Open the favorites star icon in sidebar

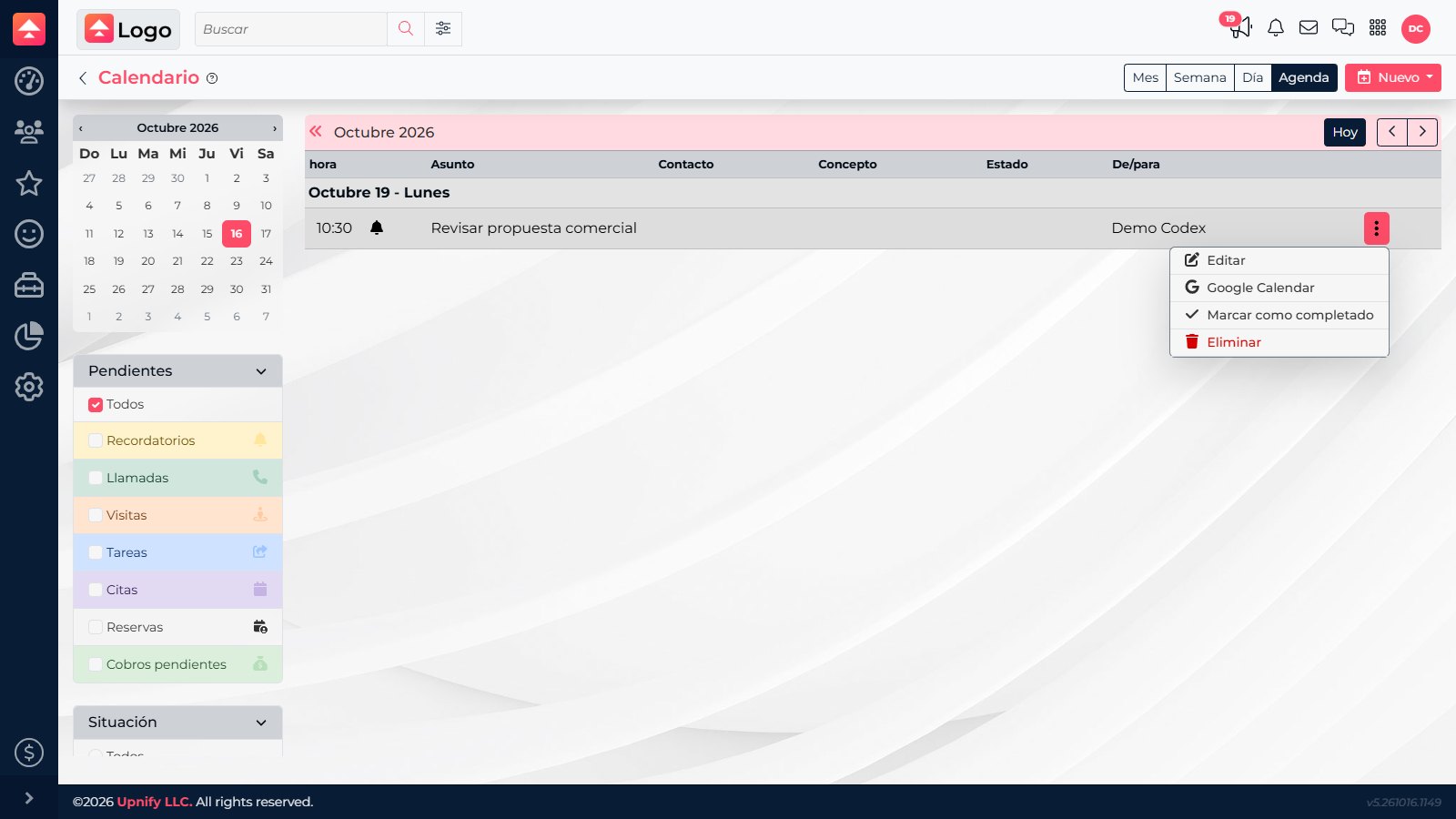pyautogui.click(x=29, y=183)
